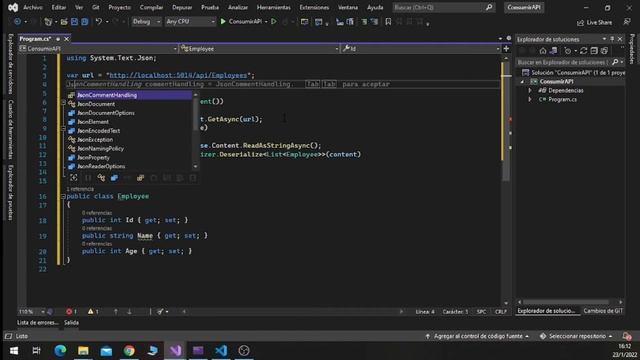Open the Any CPU platform dropdown

[x=190, y=22]
